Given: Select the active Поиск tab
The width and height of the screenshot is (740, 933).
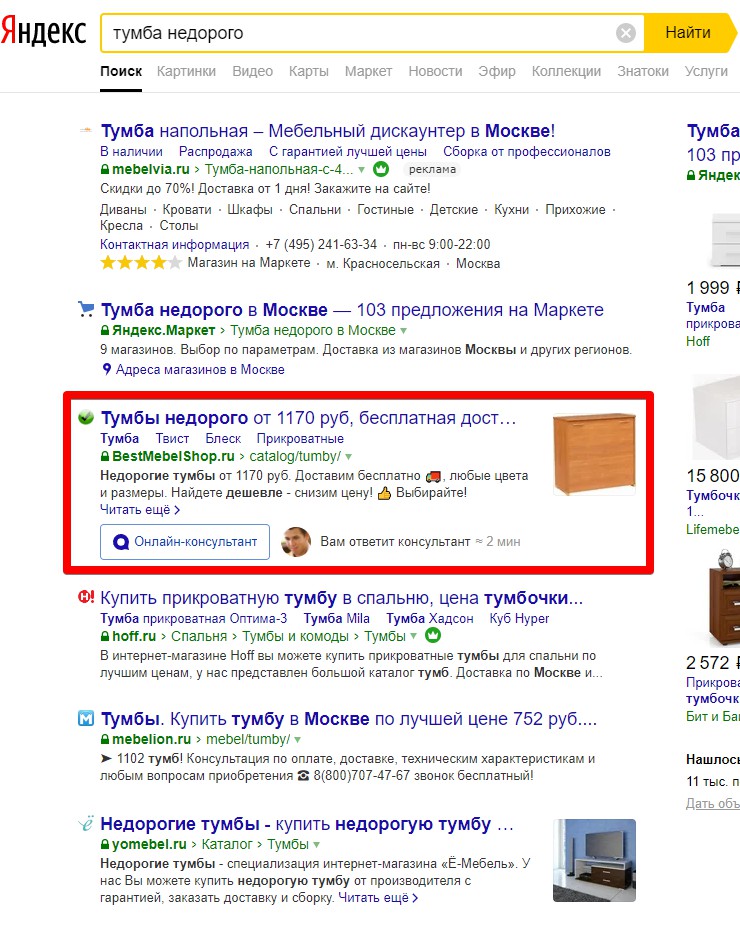Looking at the screenshot, I should point(121,71).
